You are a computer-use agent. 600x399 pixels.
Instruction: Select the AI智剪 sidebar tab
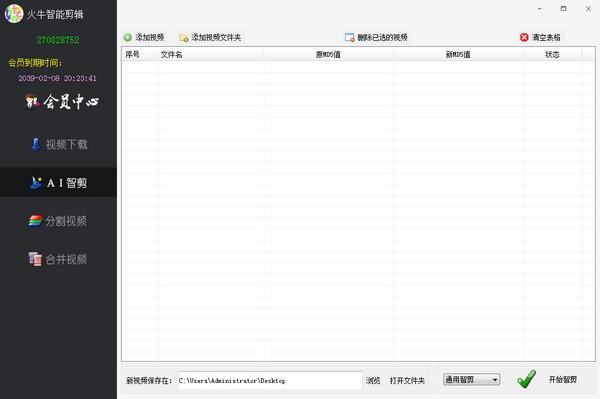(x=58, y=182)
